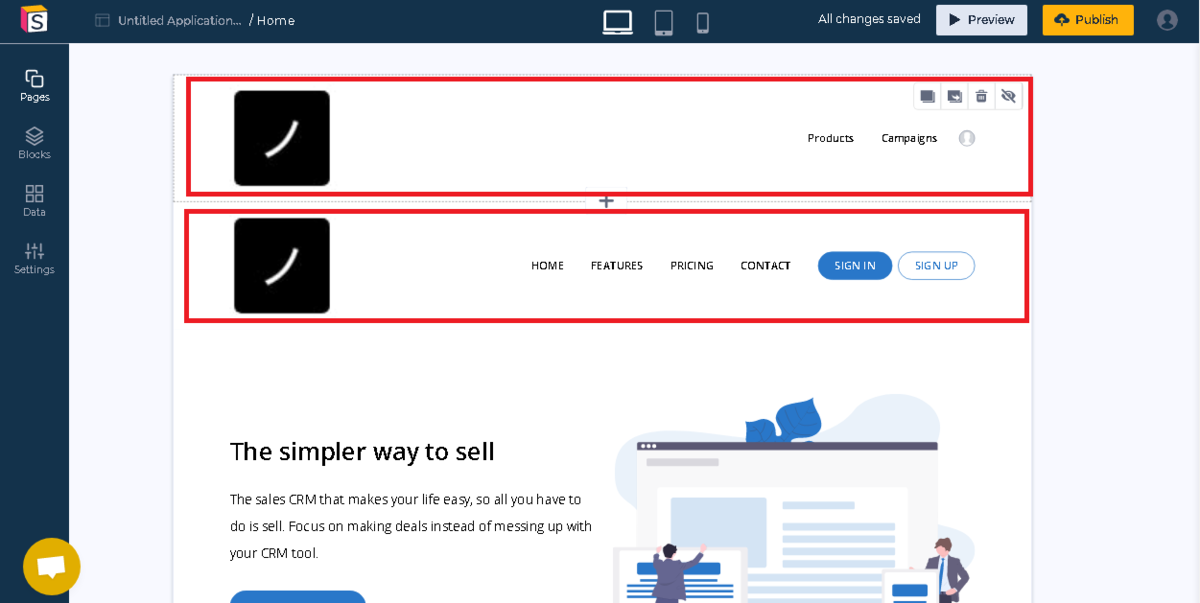Switch to tablet preview mode
Viewport: 1200px width, 603px height.
click(663, 22)
